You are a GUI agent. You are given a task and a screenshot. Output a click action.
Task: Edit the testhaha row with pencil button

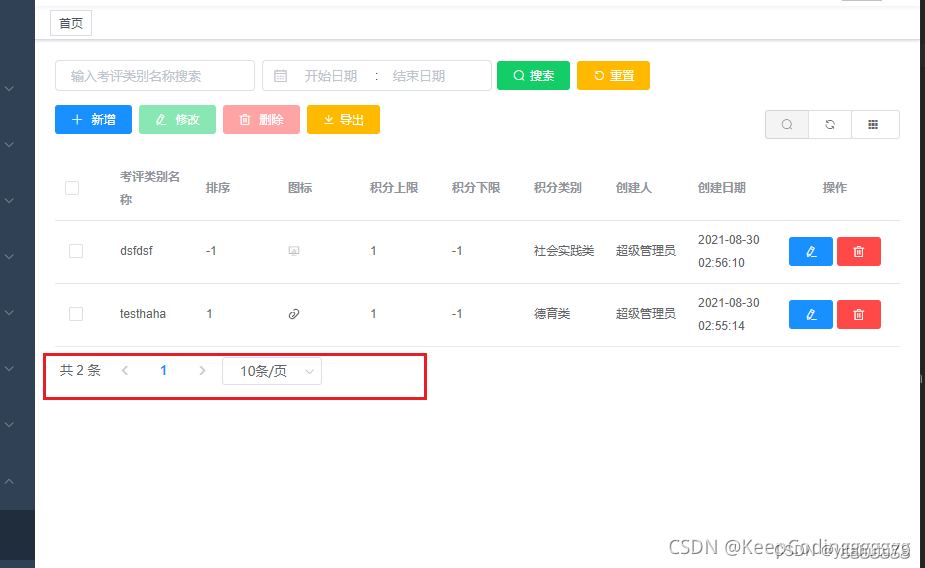click(811, 314)
